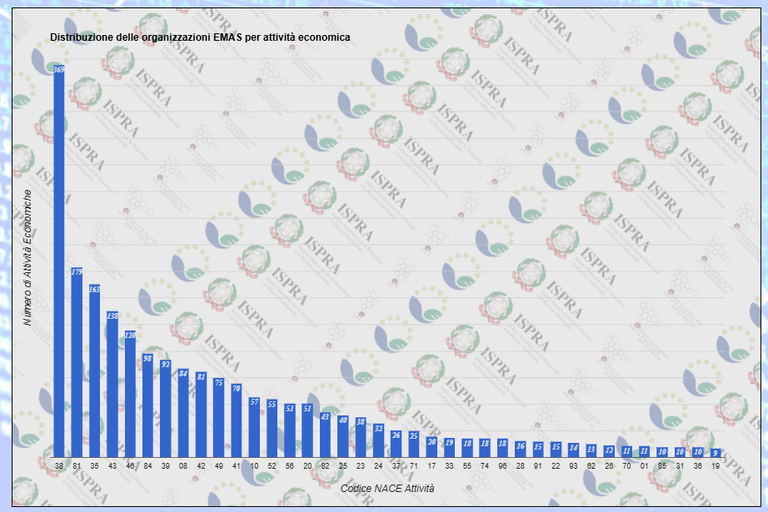Screen dimensions: 768x512
Task: Click x-axis label '33'
Action: point(449,466)
